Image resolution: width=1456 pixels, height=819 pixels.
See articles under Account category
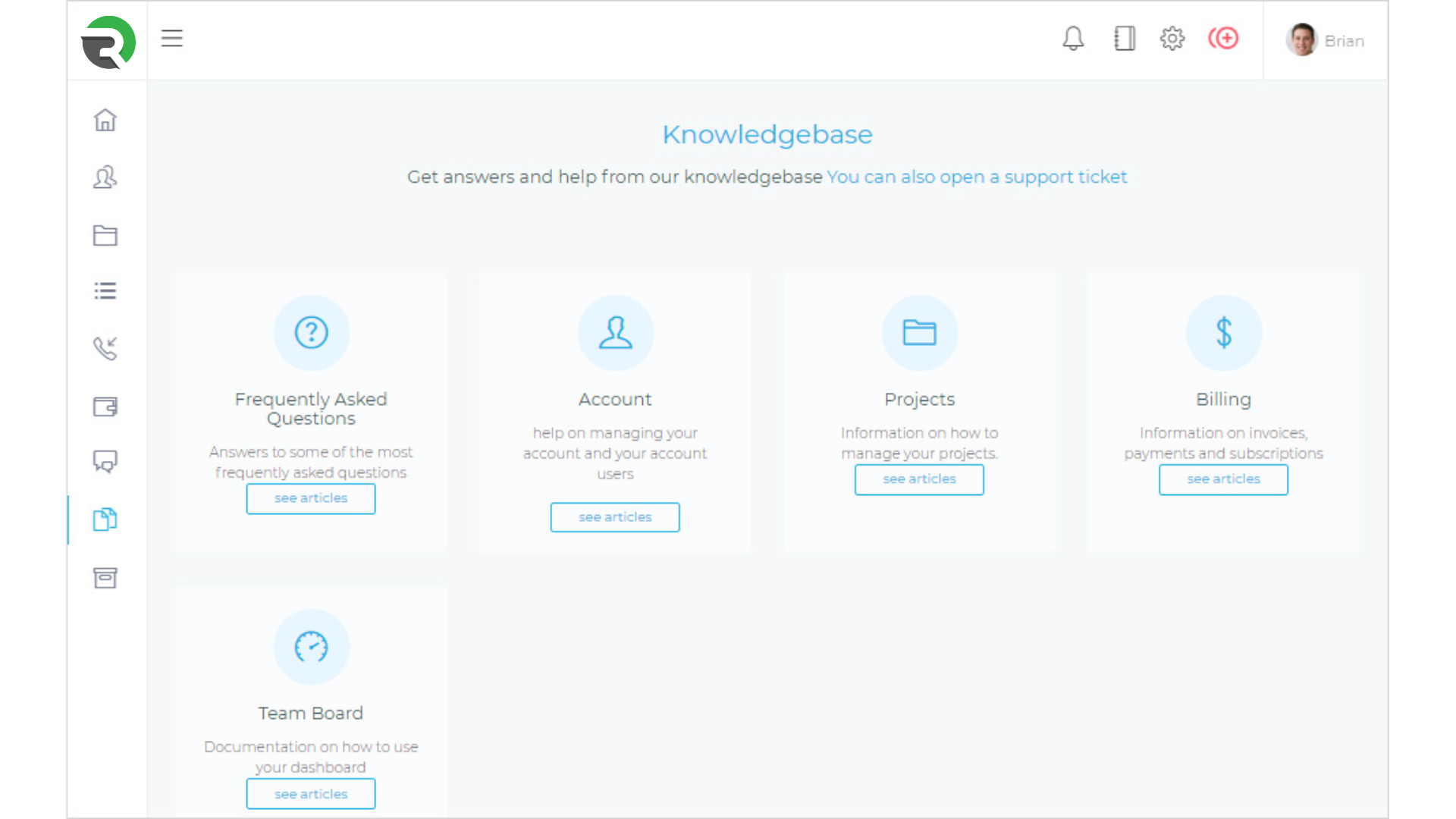(615, 517)
